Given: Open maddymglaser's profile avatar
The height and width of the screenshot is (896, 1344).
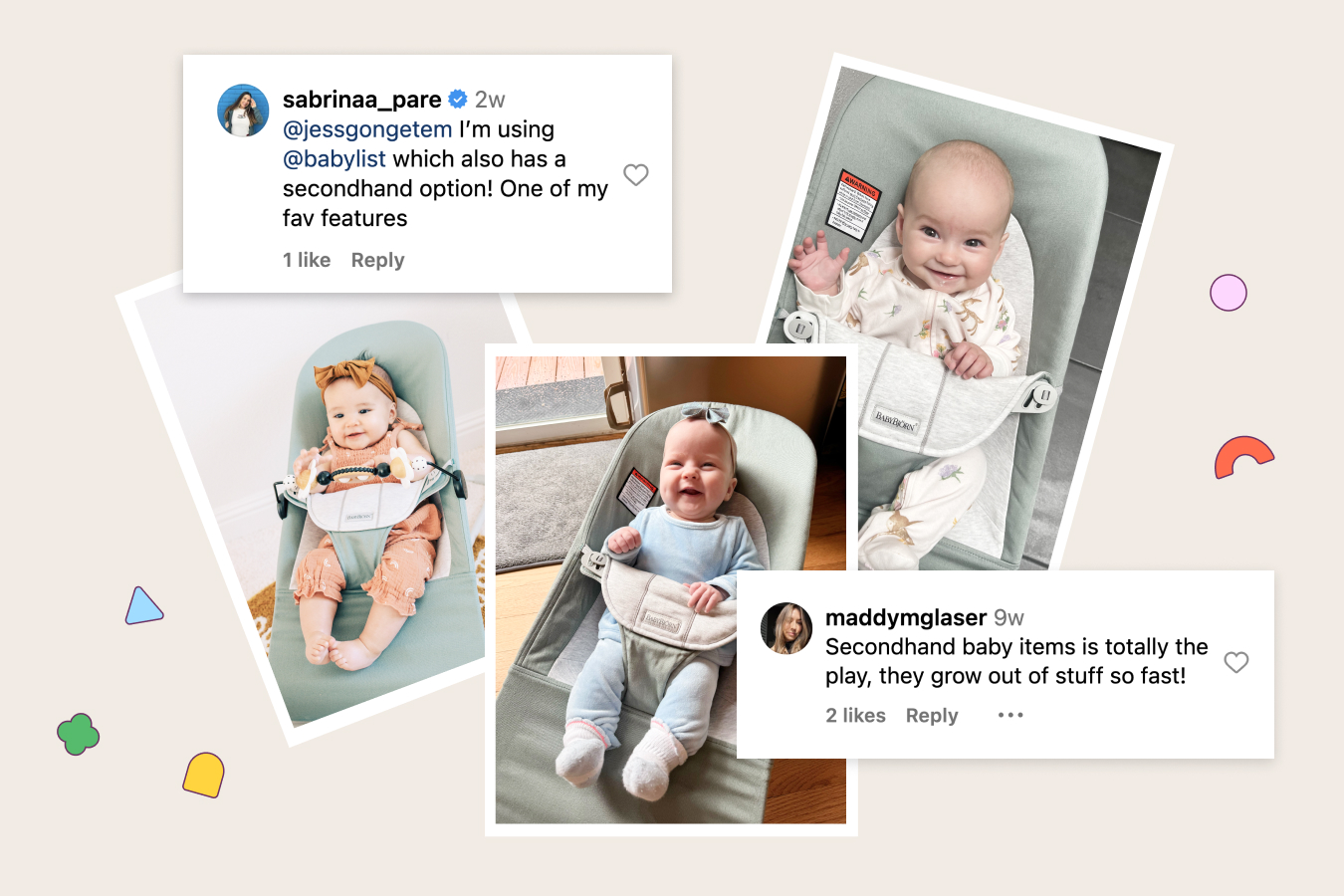Looking at the screenshot, I should [x=786, y=628].
